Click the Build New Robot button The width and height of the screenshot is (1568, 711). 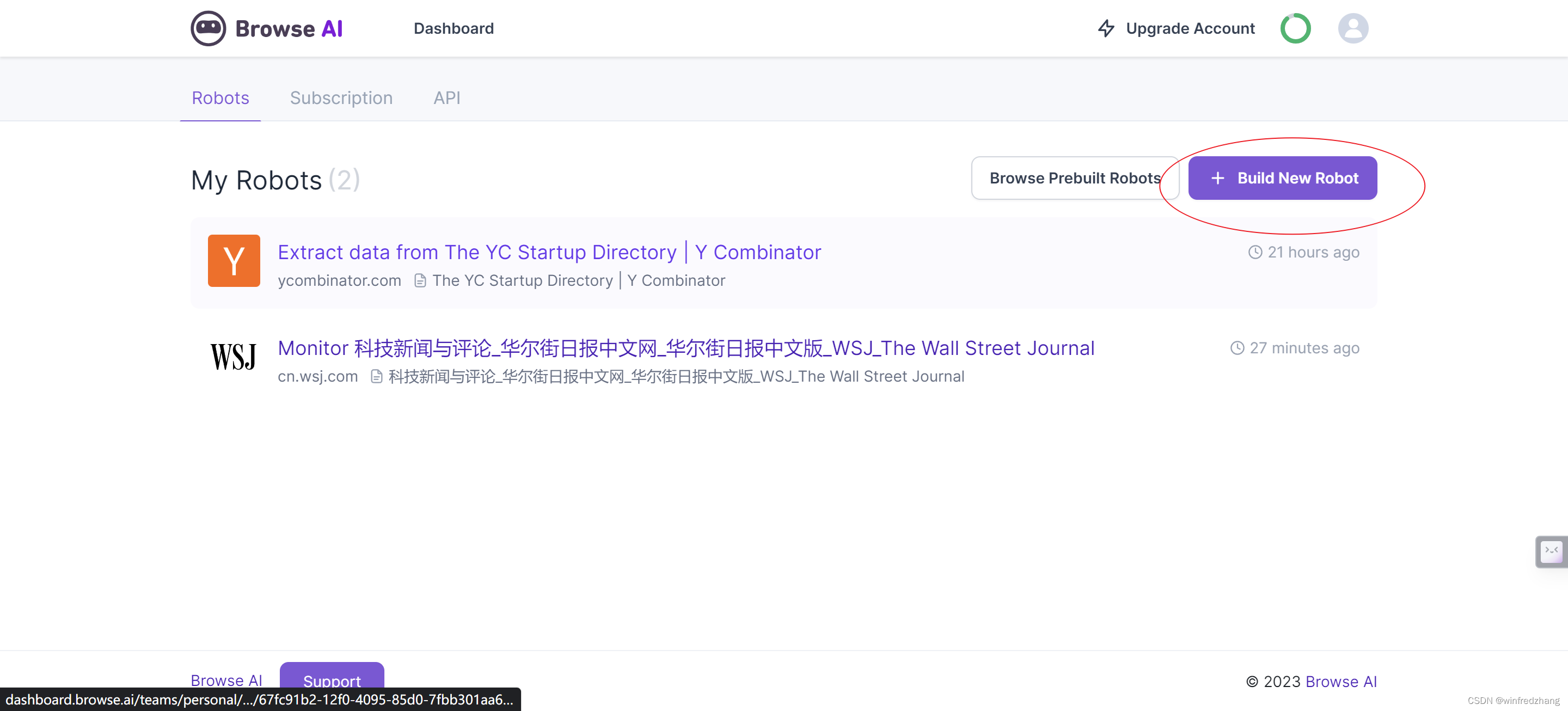coord(1283,177)
